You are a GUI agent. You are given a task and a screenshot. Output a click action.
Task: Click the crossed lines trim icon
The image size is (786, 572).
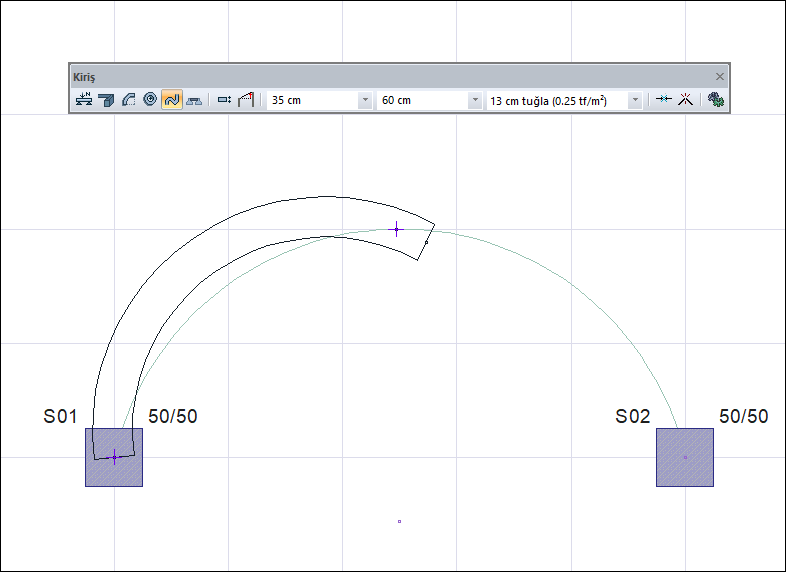tap(686, 100)
